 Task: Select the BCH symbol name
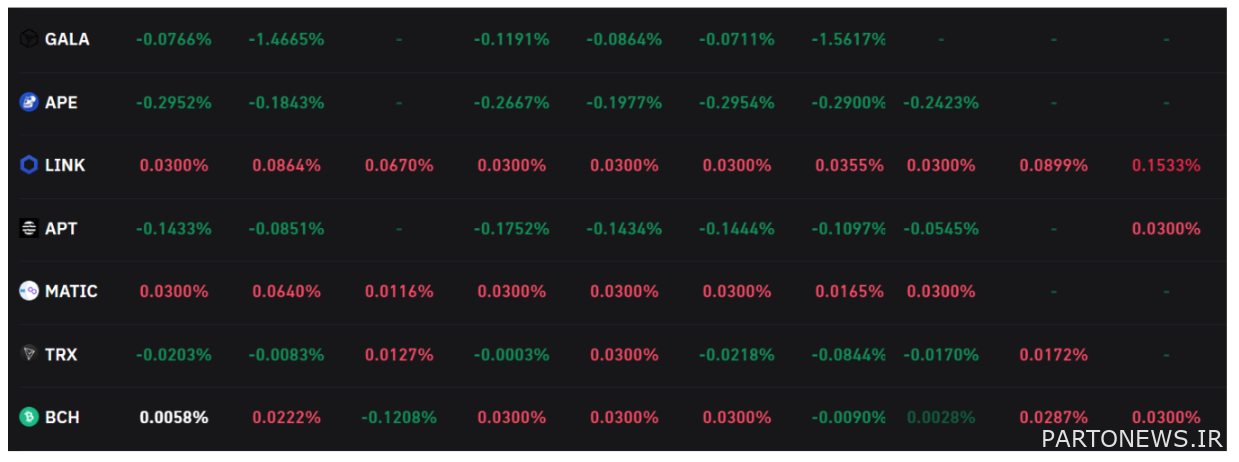62,417
